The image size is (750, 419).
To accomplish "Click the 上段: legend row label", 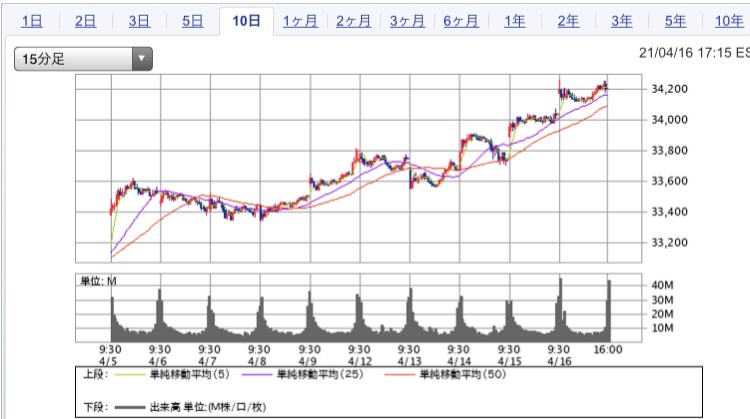I will (96, 375).
